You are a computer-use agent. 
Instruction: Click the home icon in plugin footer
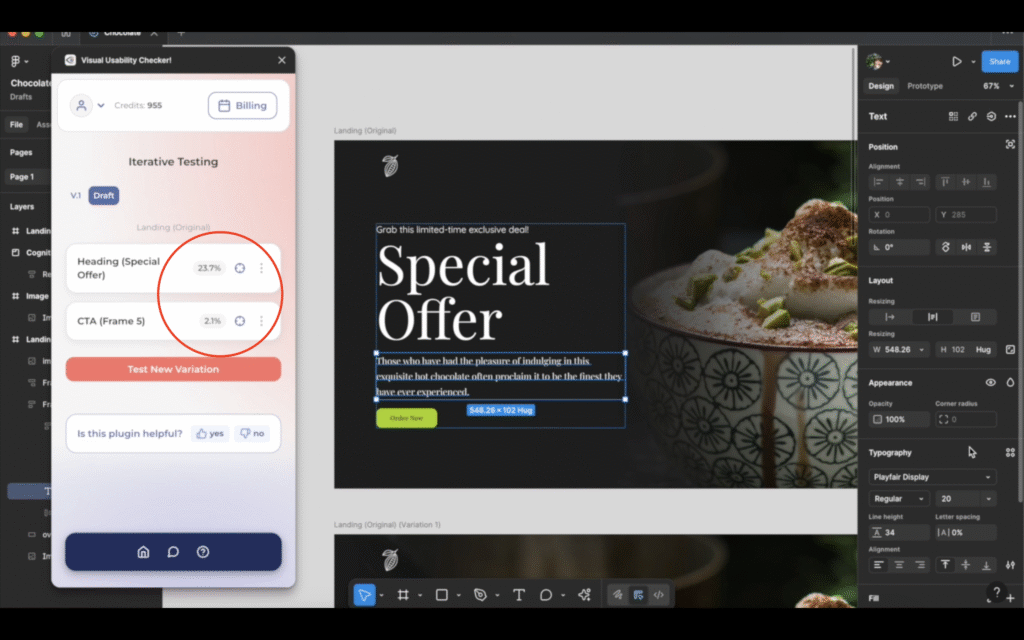[x=143, y=552]
